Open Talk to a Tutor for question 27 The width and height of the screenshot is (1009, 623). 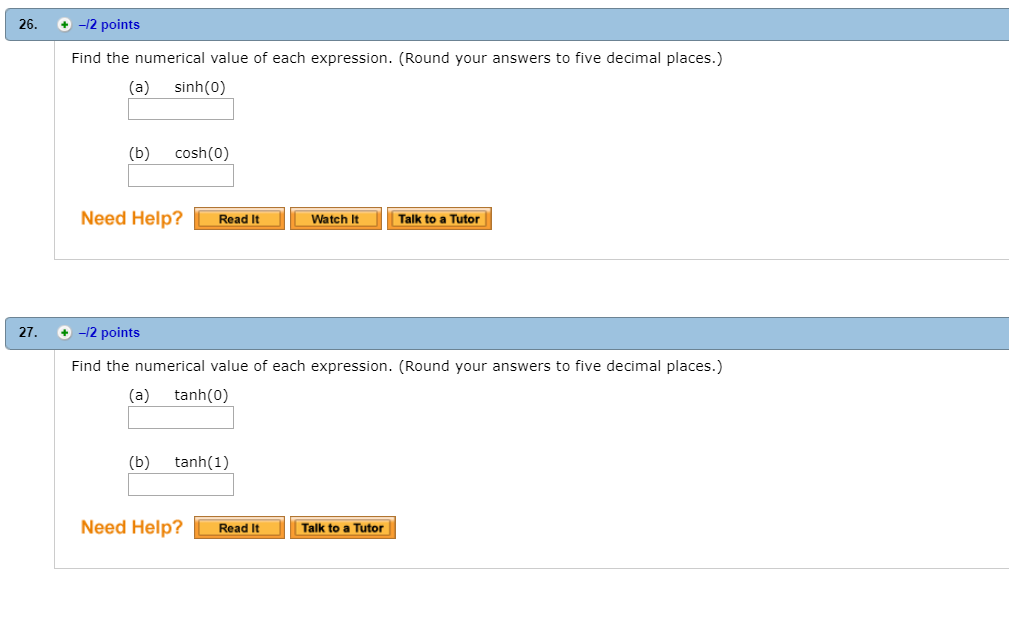tap(343, 527)
